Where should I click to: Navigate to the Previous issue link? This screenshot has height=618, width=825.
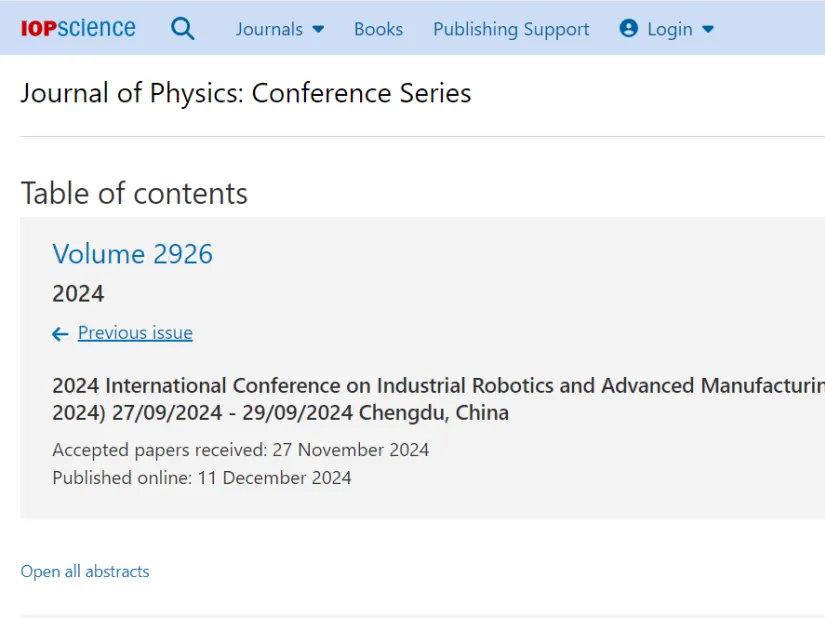pos(135,333)
